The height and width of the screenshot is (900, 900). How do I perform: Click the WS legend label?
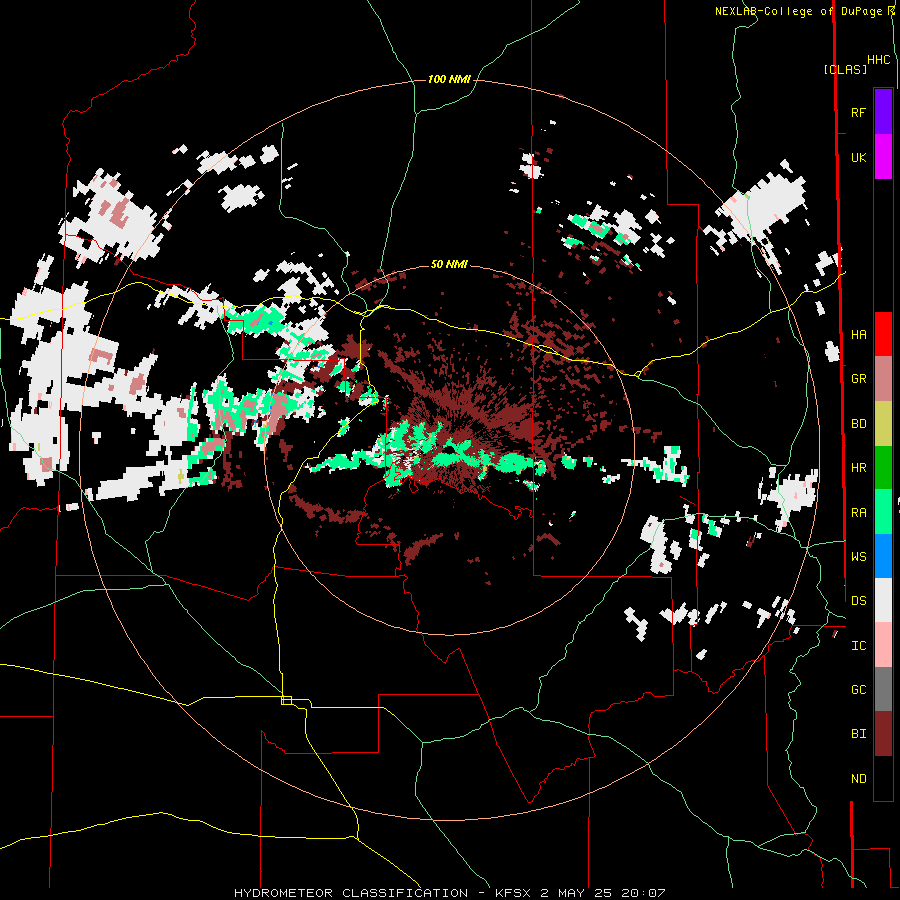[858, 556]
